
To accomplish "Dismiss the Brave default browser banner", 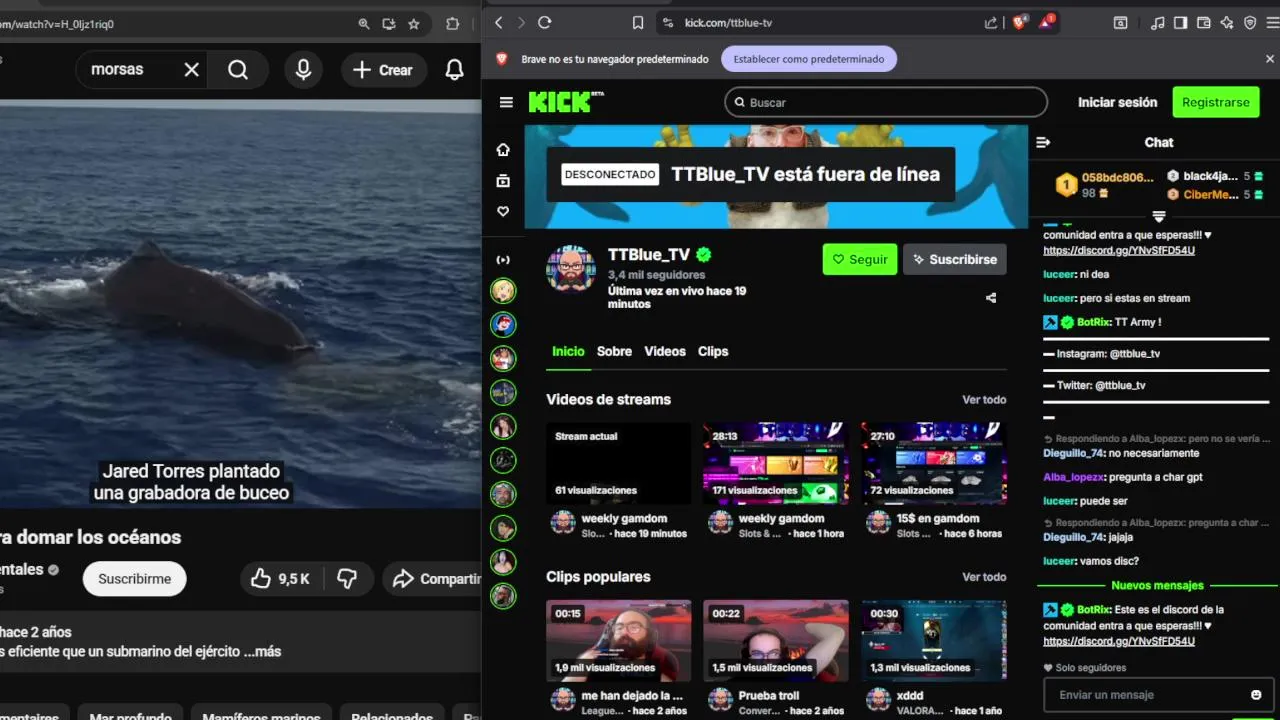I will click(1270, 59).
